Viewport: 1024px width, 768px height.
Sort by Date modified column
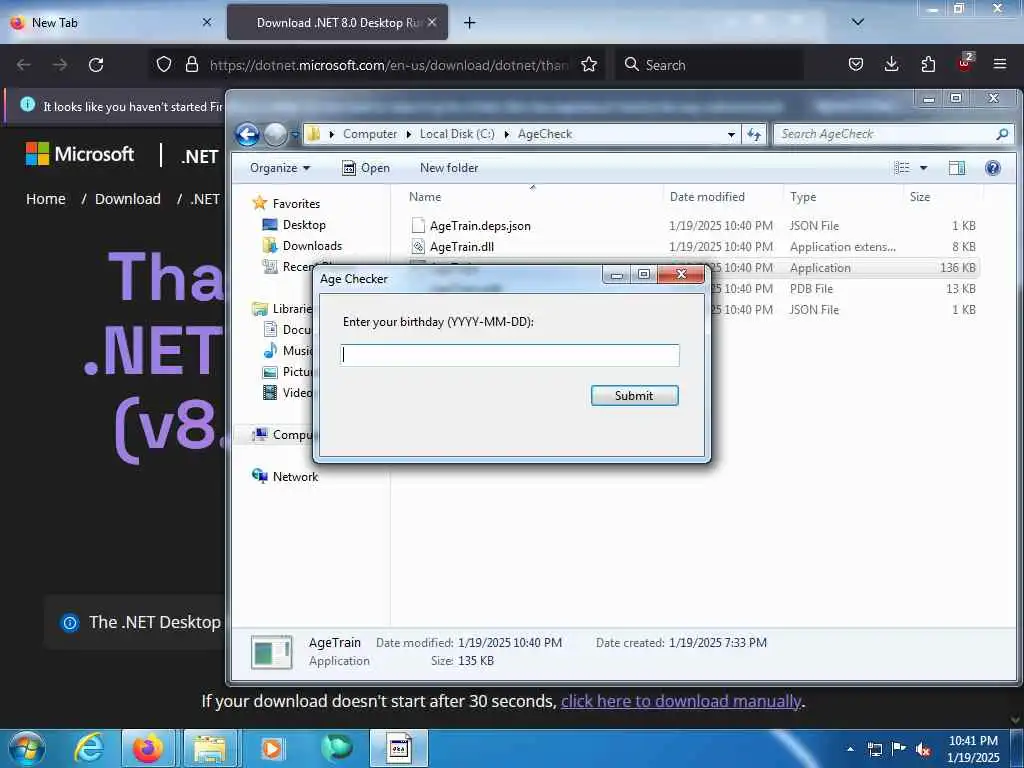707,197
